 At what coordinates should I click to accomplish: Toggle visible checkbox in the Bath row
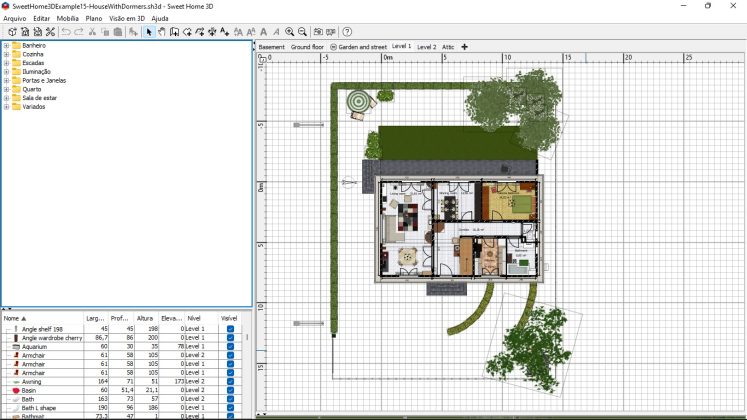tap(231, 399)
